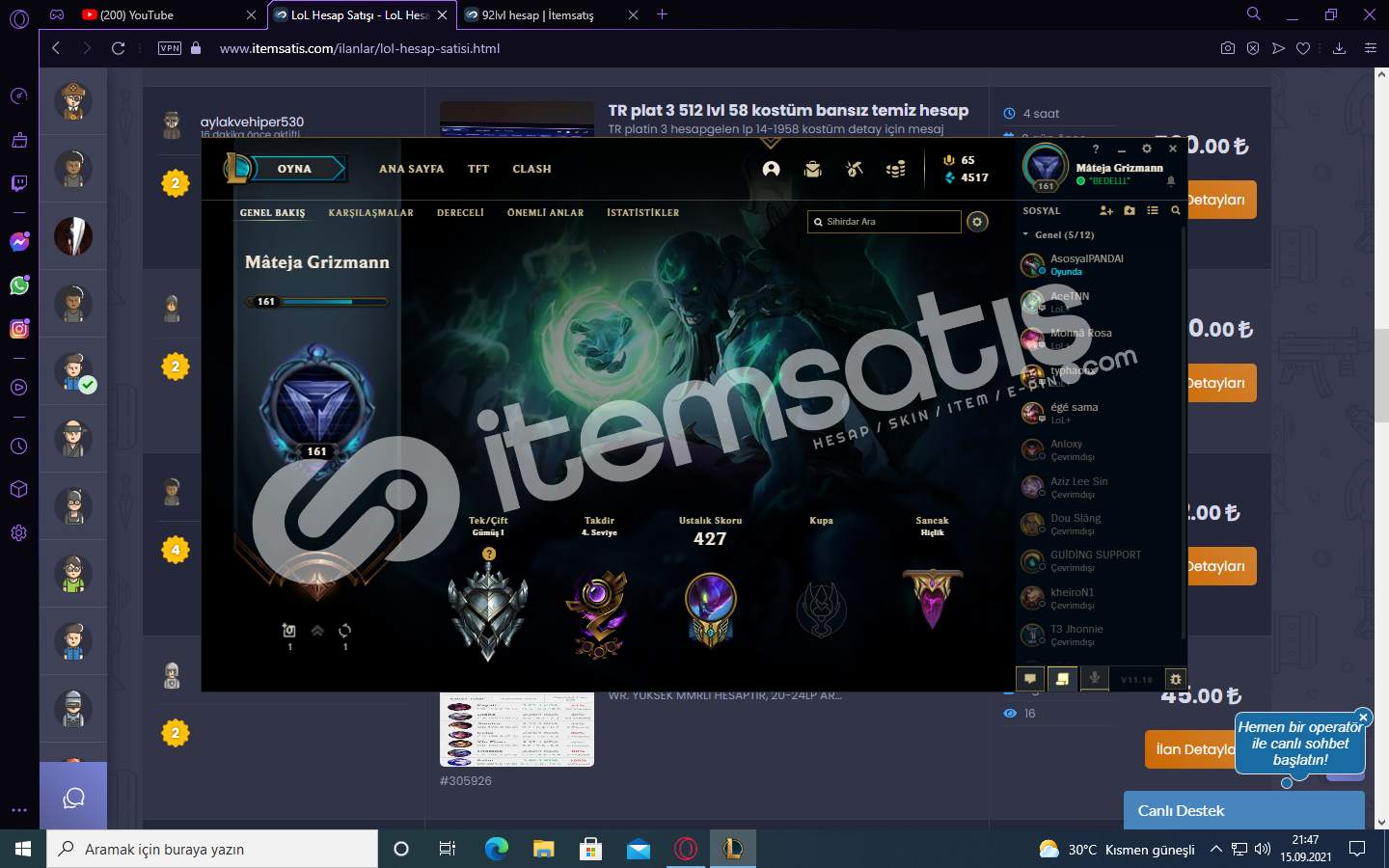Viewport: 1389px width, 868px height.
Task: Open League of Legends from the taskbar
Action: click(x=732, y=849)
